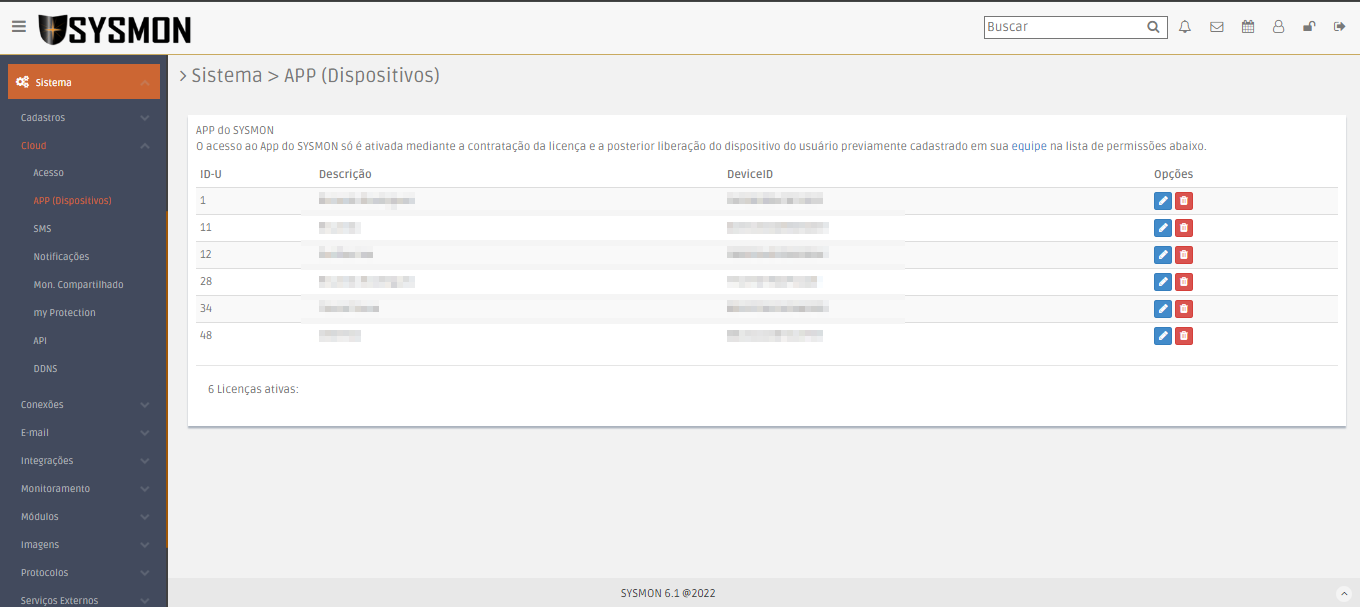Toggle the hamburger sidebar menu
This screenshot has height=607, width=1360.
(19, 27)
